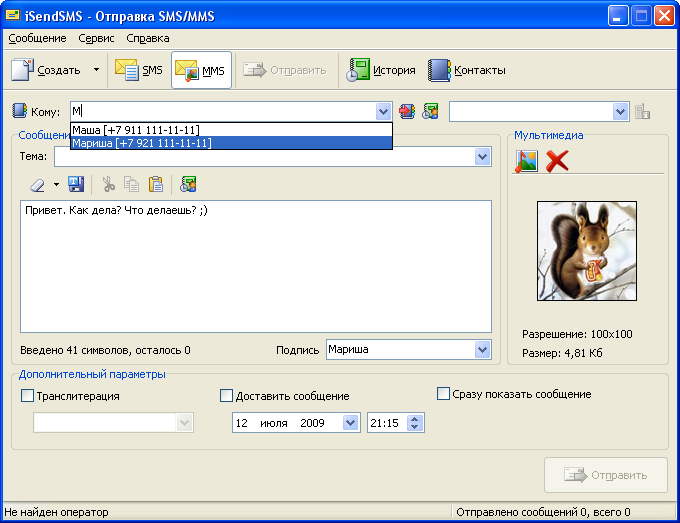
Task: Click the eraser clear text icon
Action: [x=37, y=185]
